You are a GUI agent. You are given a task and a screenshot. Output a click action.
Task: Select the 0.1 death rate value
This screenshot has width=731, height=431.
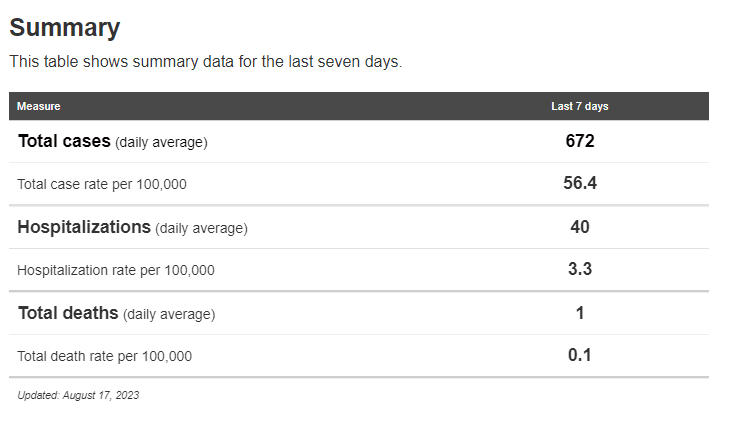pyautogui.click(x=580, y=355)
